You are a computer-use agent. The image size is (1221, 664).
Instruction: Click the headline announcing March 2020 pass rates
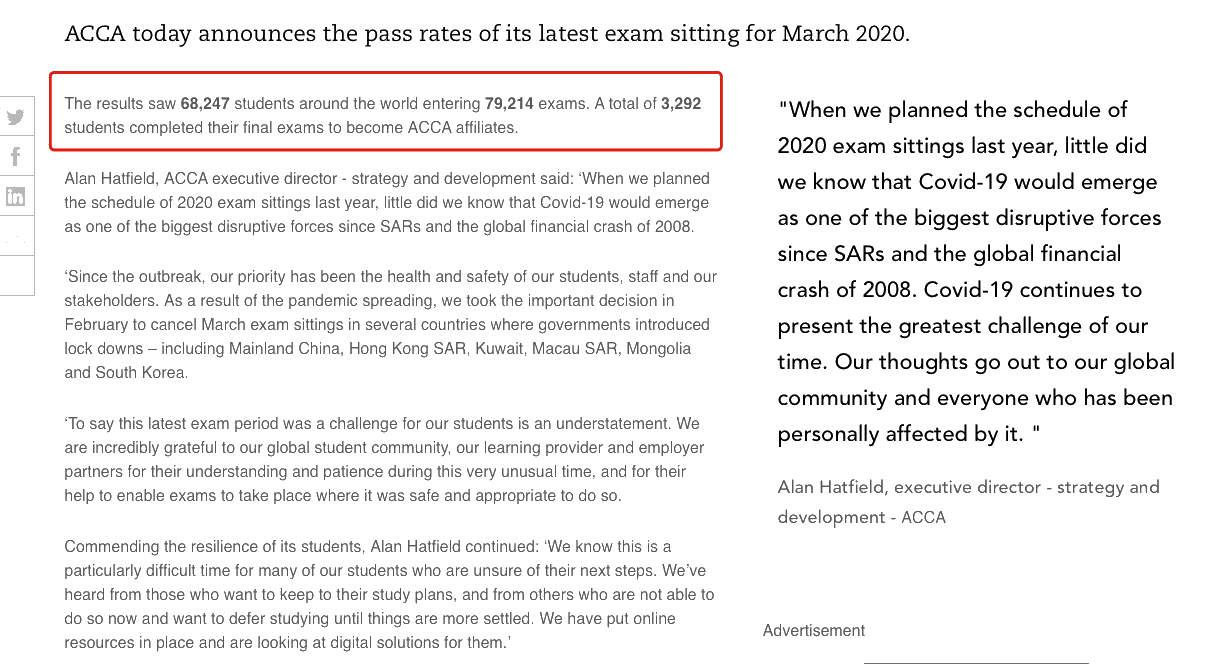pos(487,33)
